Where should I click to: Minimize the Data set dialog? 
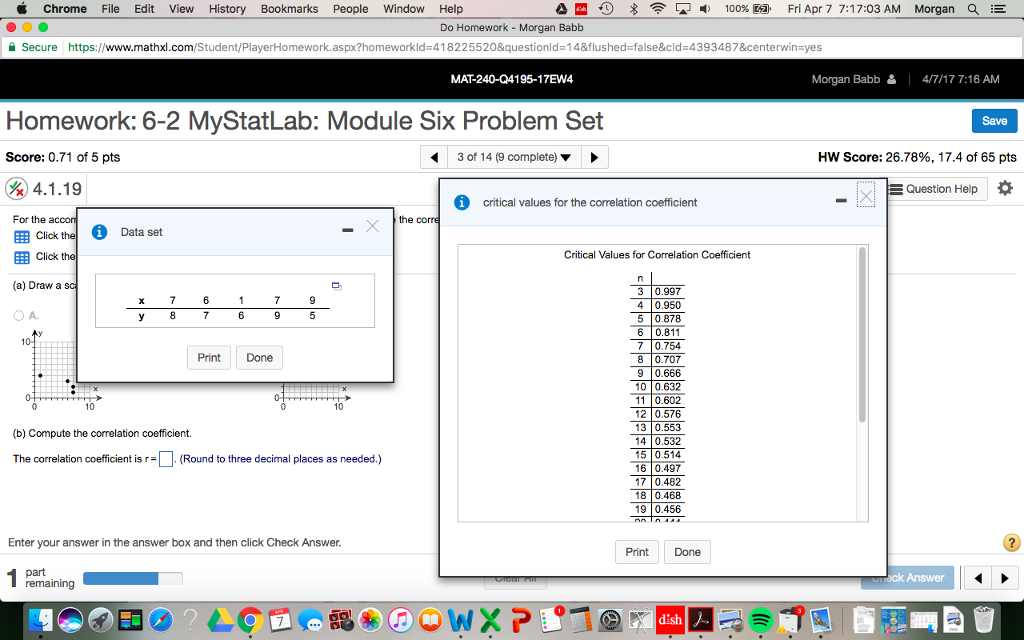pos(347,230)
